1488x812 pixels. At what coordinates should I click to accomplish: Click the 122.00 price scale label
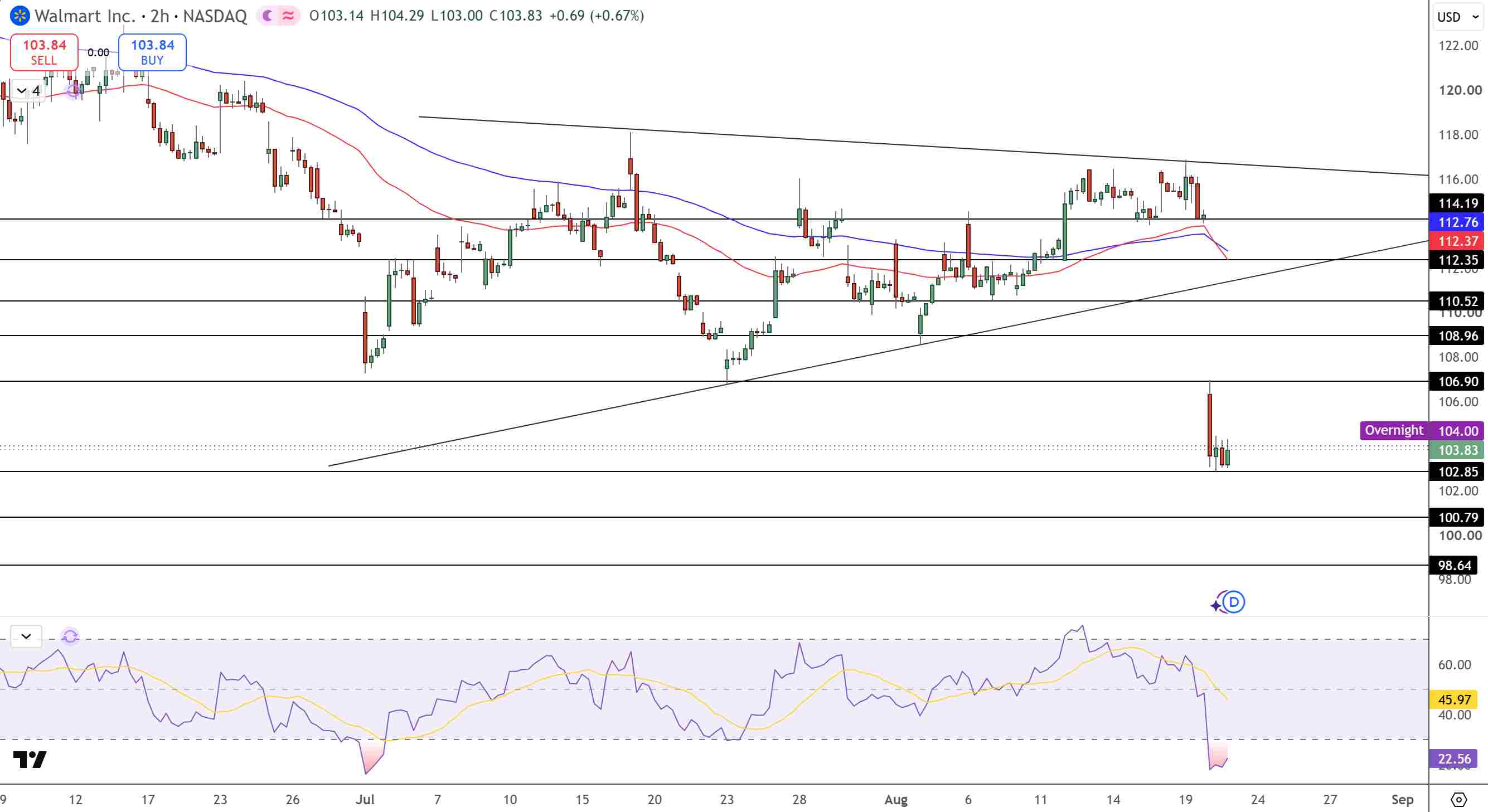tap(1458, 46)
